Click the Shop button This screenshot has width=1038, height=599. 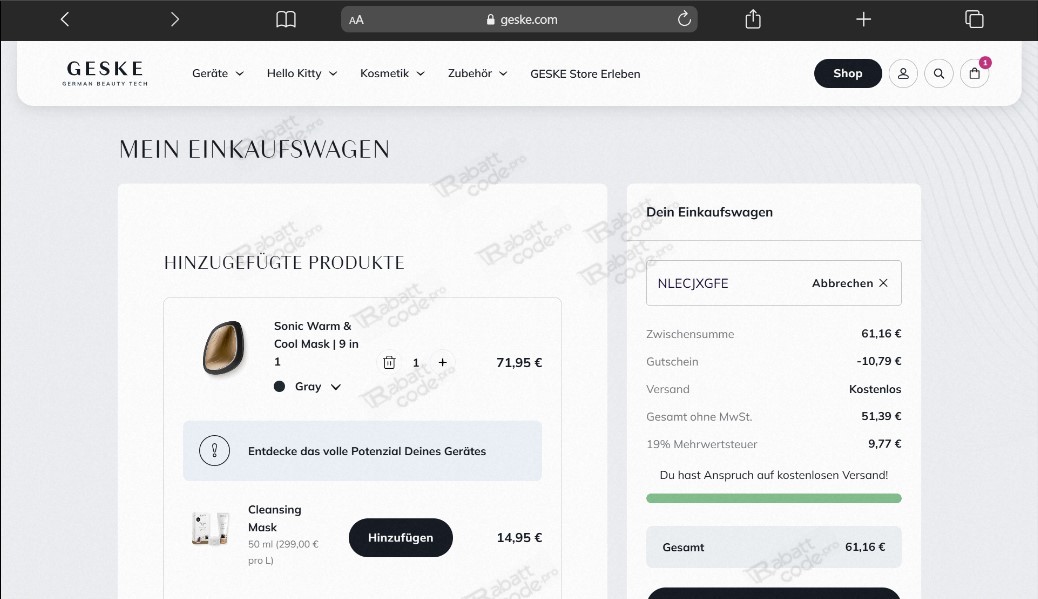coord(847,73)
